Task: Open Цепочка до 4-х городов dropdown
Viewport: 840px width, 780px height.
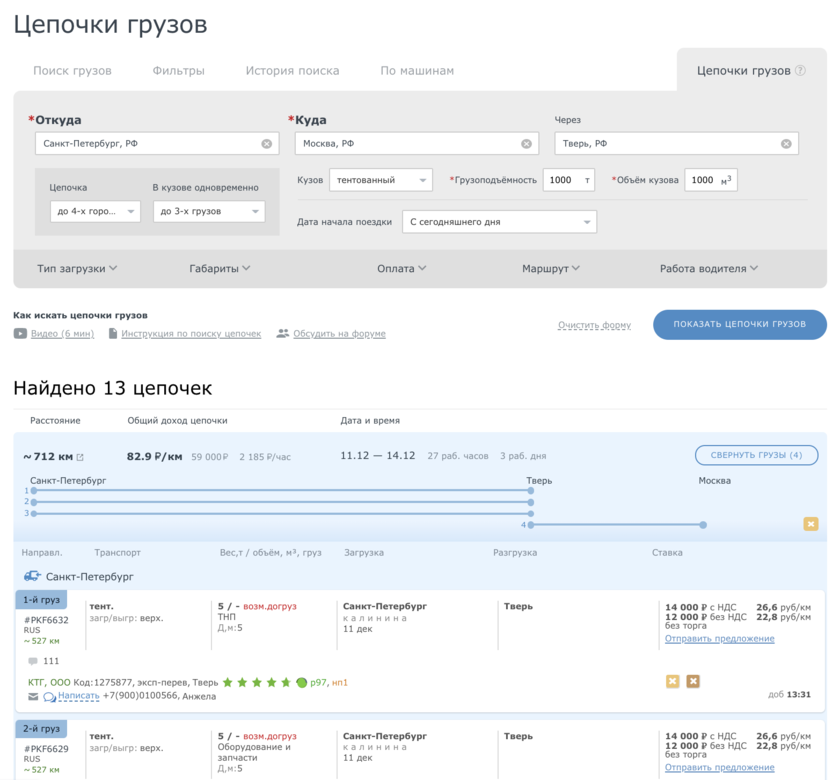Action: [x=96, y=211]
